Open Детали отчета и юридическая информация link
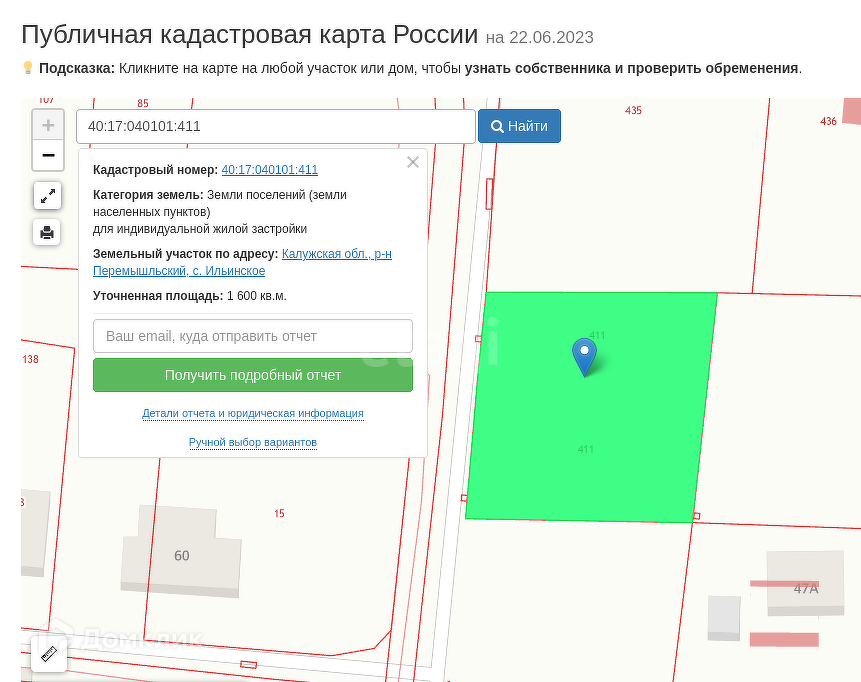This screenshot has width=861, height=682. 253,413
